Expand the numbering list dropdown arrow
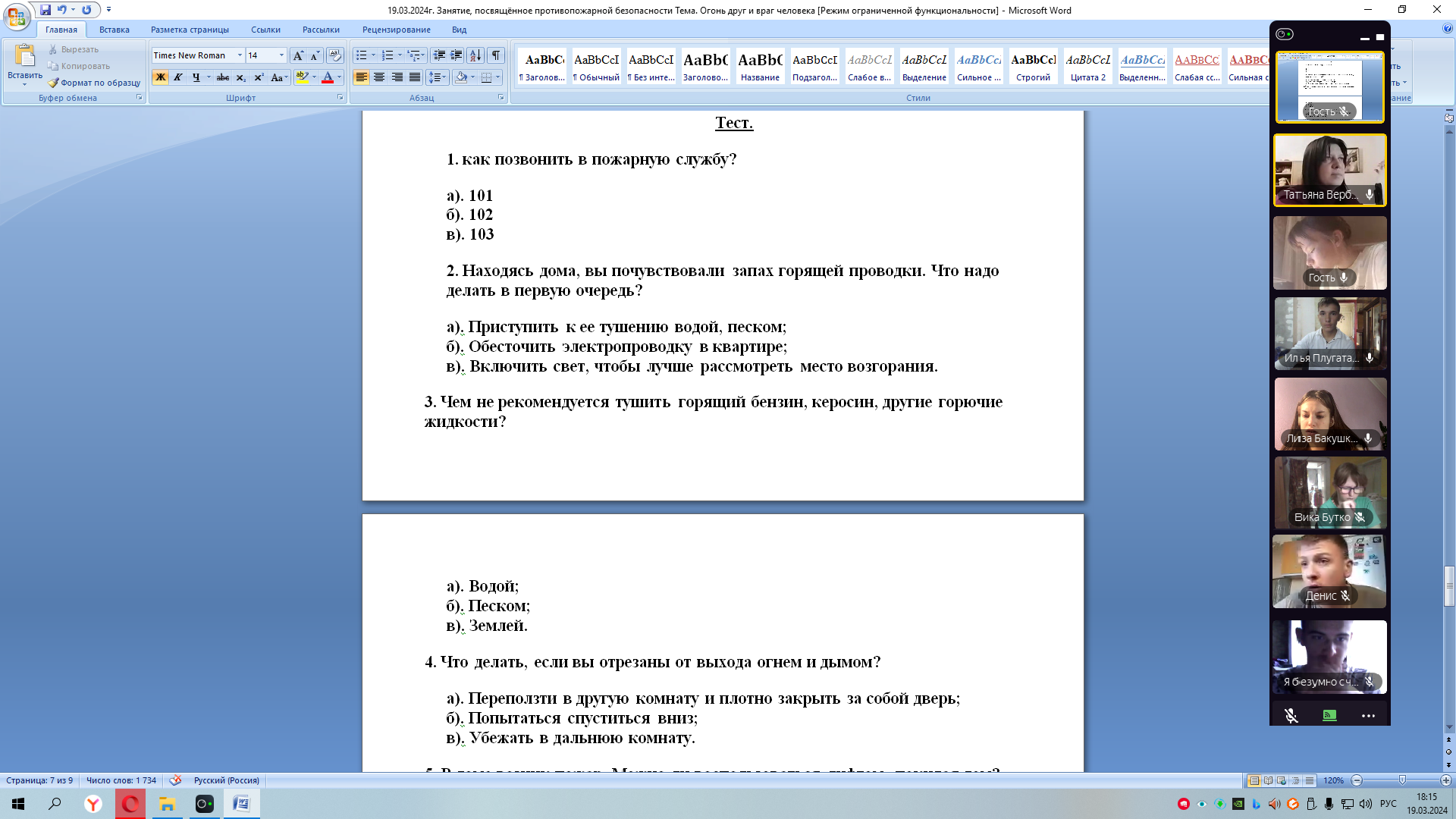The width and height of the screenshot is (1456, 819). [400, 55]
